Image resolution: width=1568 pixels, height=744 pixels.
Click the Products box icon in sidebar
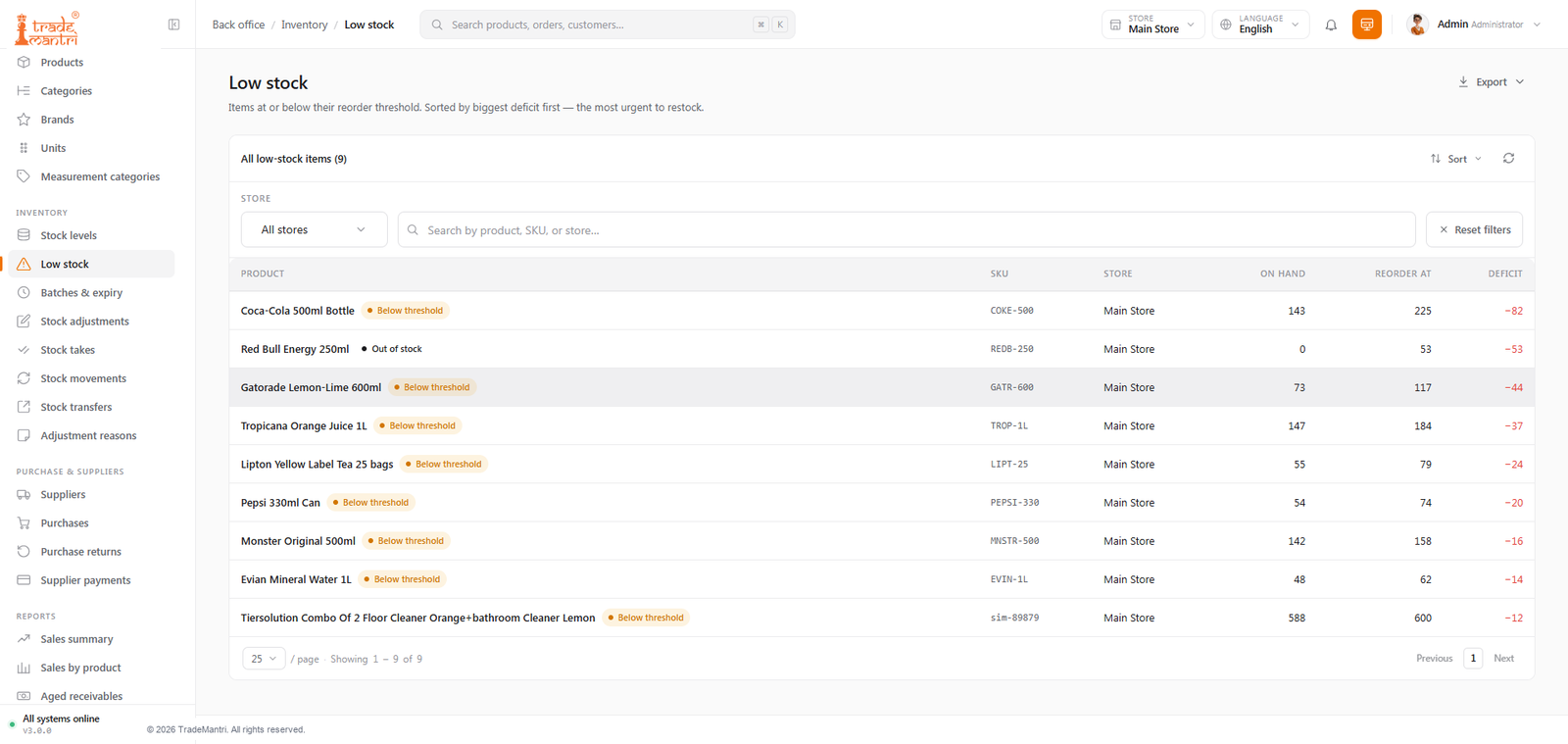pyautogui.click(x=24, y=62)
